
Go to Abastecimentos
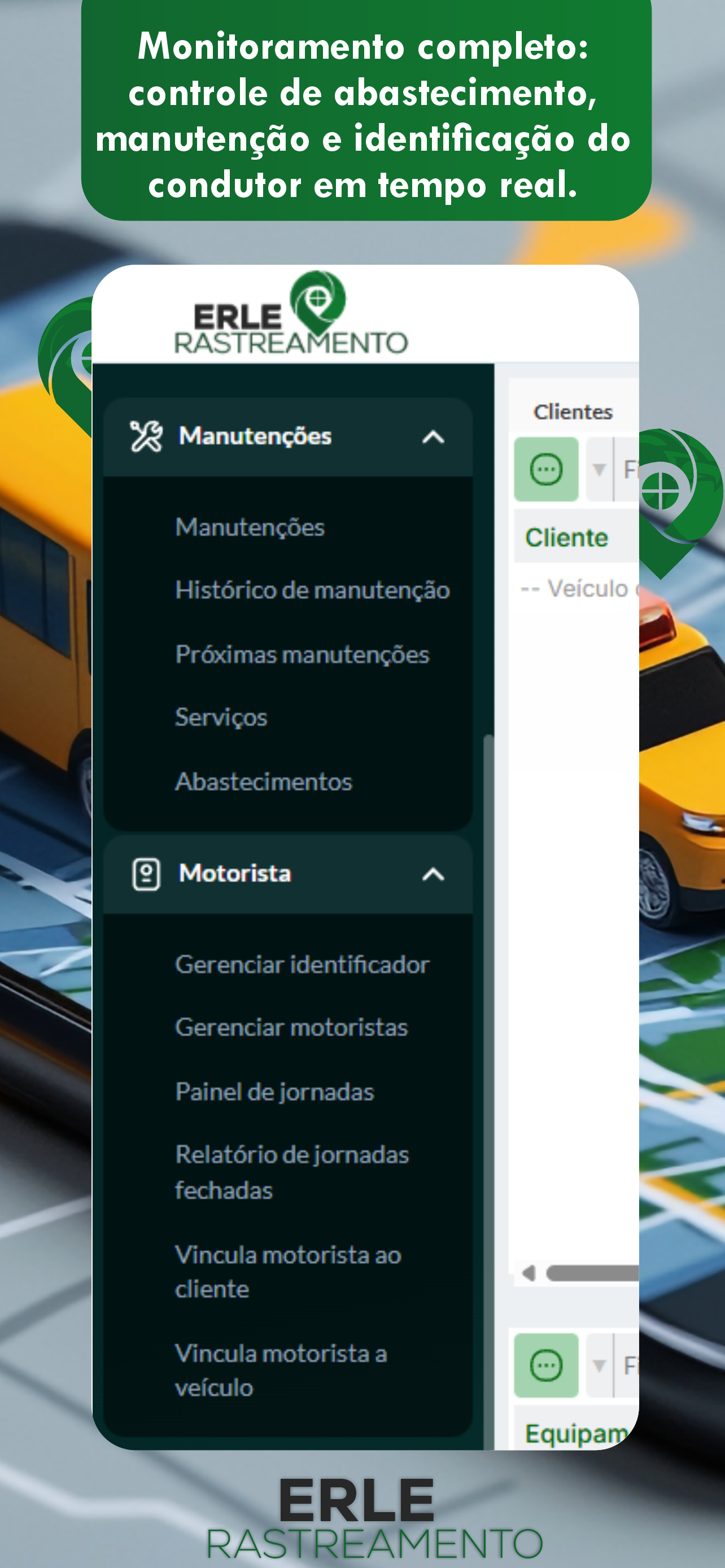pyautogui.click(x=264, y=782)
